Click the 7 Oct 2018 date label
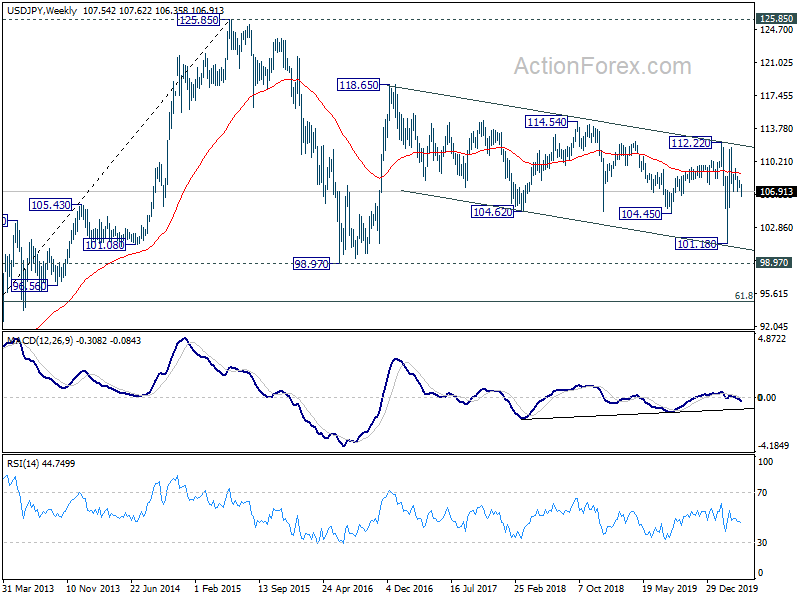 (602, 588)
